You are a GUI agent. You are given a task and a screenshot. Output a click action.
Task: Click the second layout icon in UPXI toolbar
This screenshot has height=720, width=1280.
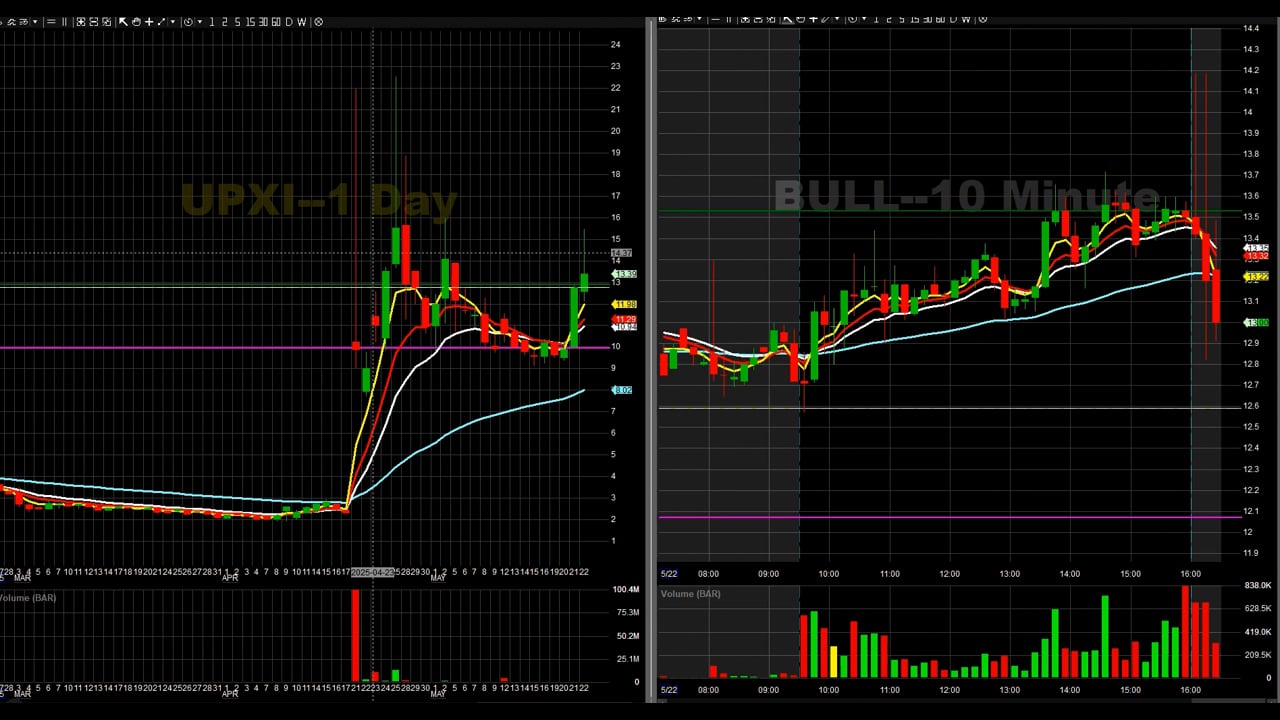(93, 22)
